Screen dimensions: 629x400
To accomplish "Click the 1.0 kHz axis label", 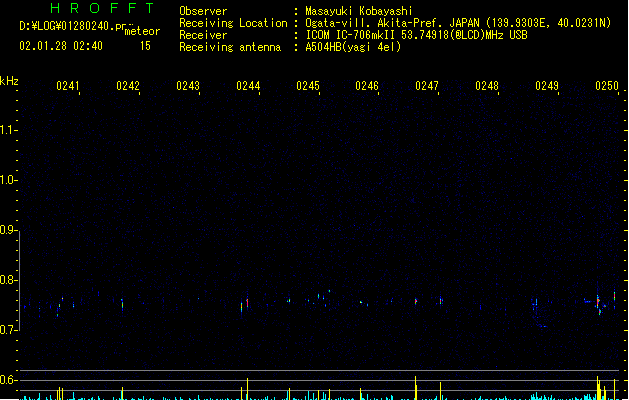I will tap(8, 180).
